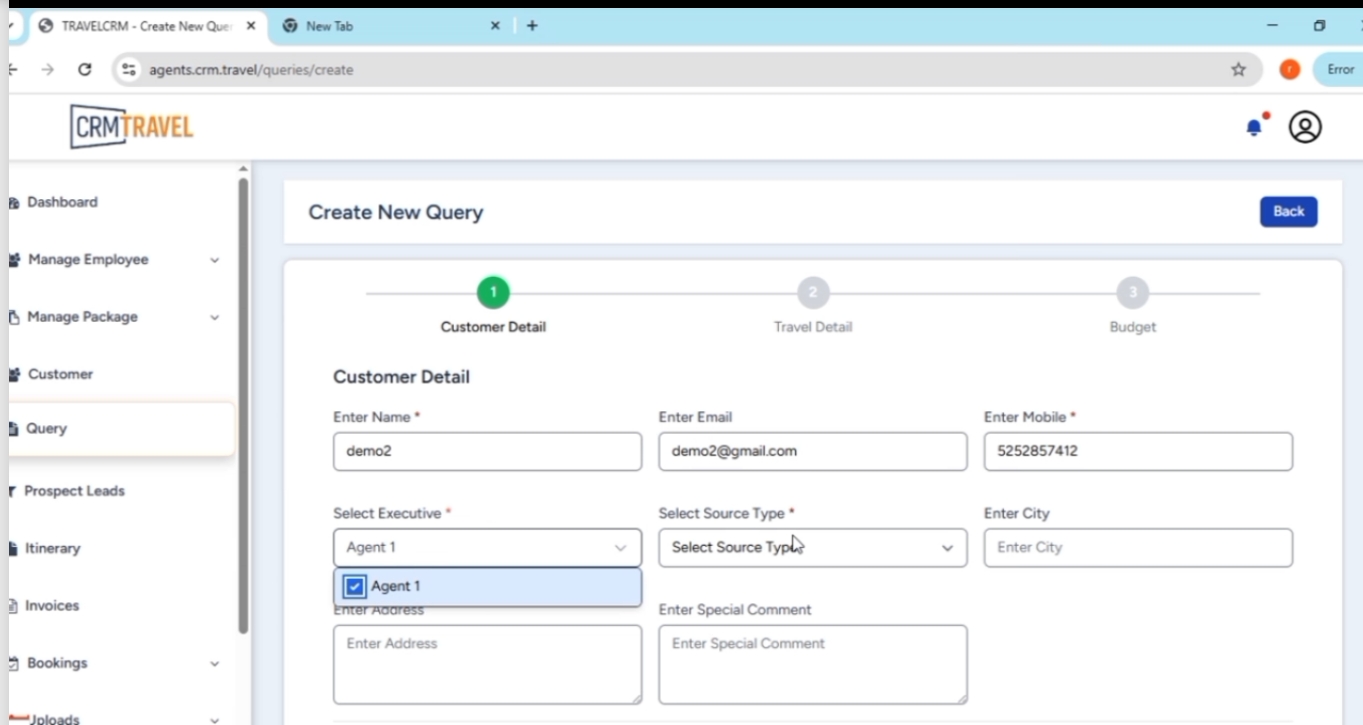This screenshot has width=1363, height=725.
Task: Expand the Bookings section chevron
Action: (213, 662)
